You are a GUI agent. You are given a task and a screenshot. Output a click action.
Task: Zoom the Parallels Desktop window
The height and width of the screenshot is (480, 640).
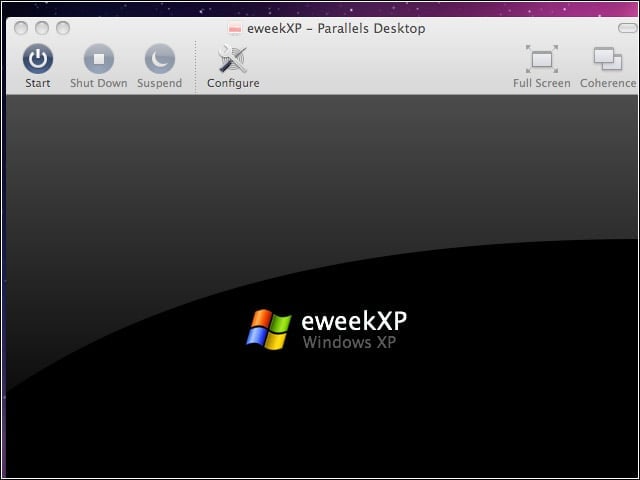[x=63, y=28]
